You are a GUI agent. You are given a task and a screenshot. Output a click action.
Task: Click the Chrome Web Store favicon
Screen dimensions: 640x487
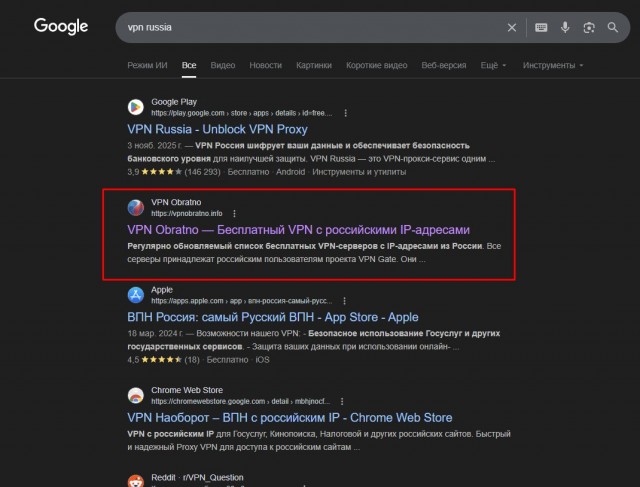point(136,395)
